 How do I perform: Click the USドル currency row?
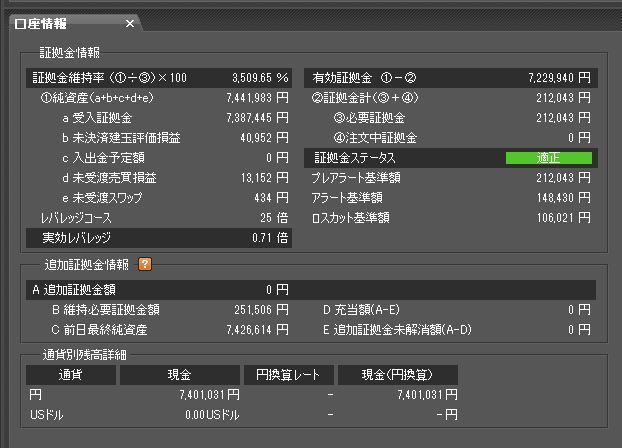pyautogui.click(x=240, y=414)
